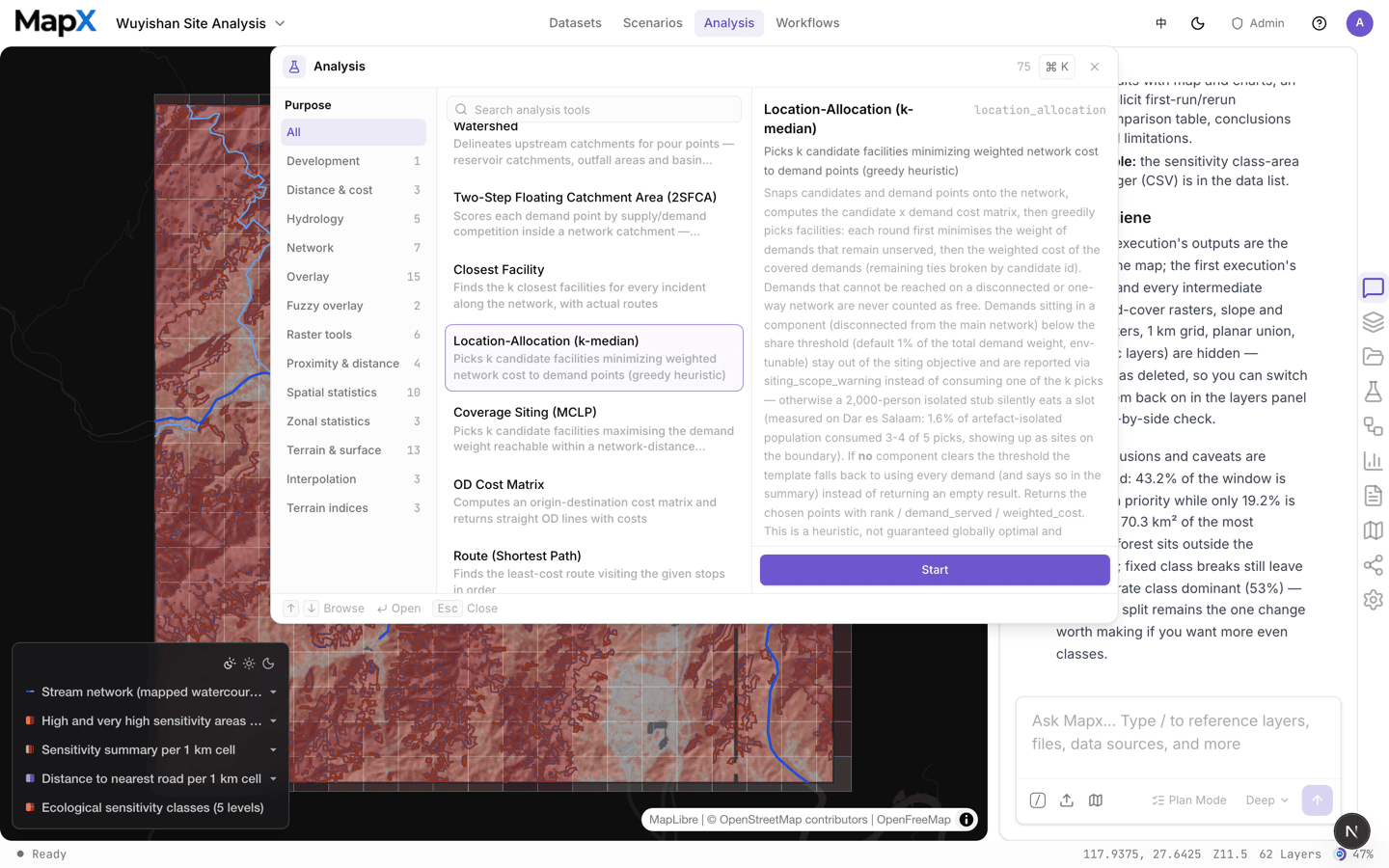This screenshot has height=868, width=1389.
Task: Click the map reference icon in chat box
Action: [1096, 800]
